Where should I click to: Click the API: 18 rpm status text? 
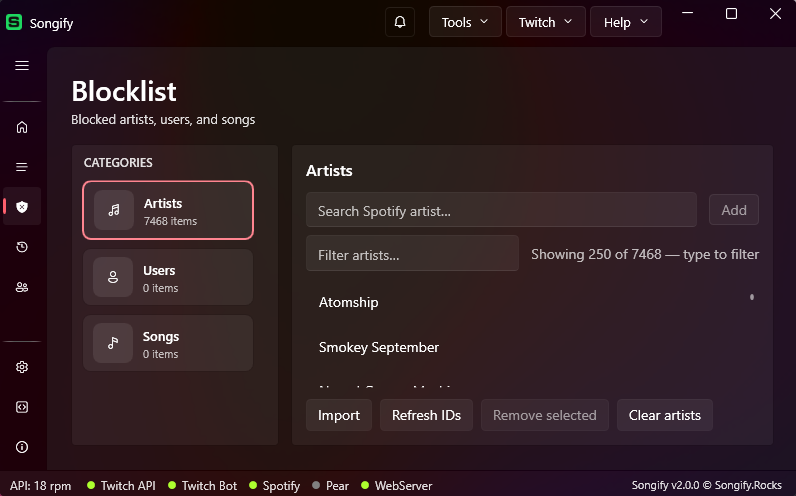pyautogui.click(x=41, y=486)
